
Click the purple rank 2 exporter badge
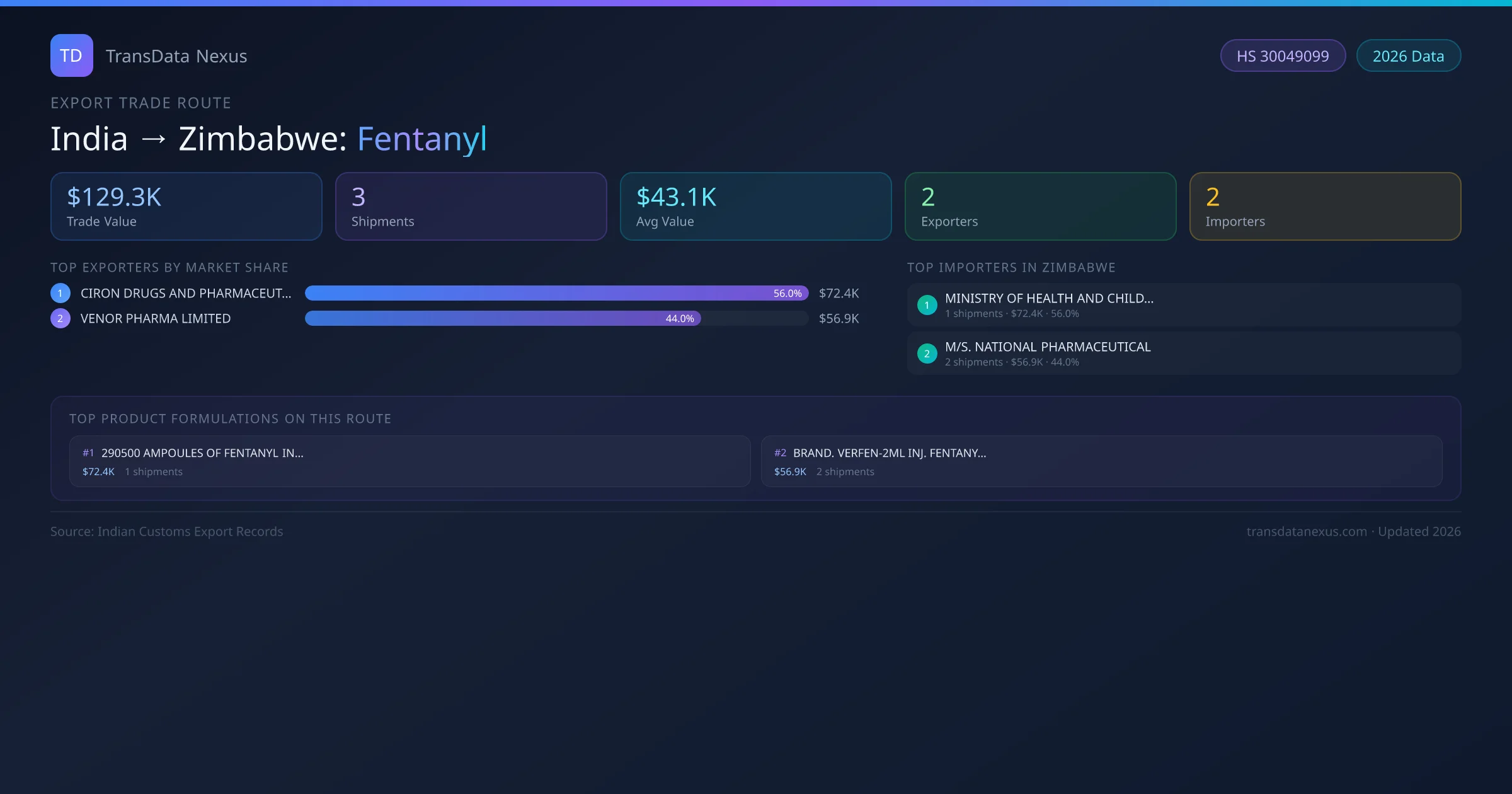pos(60,318)
